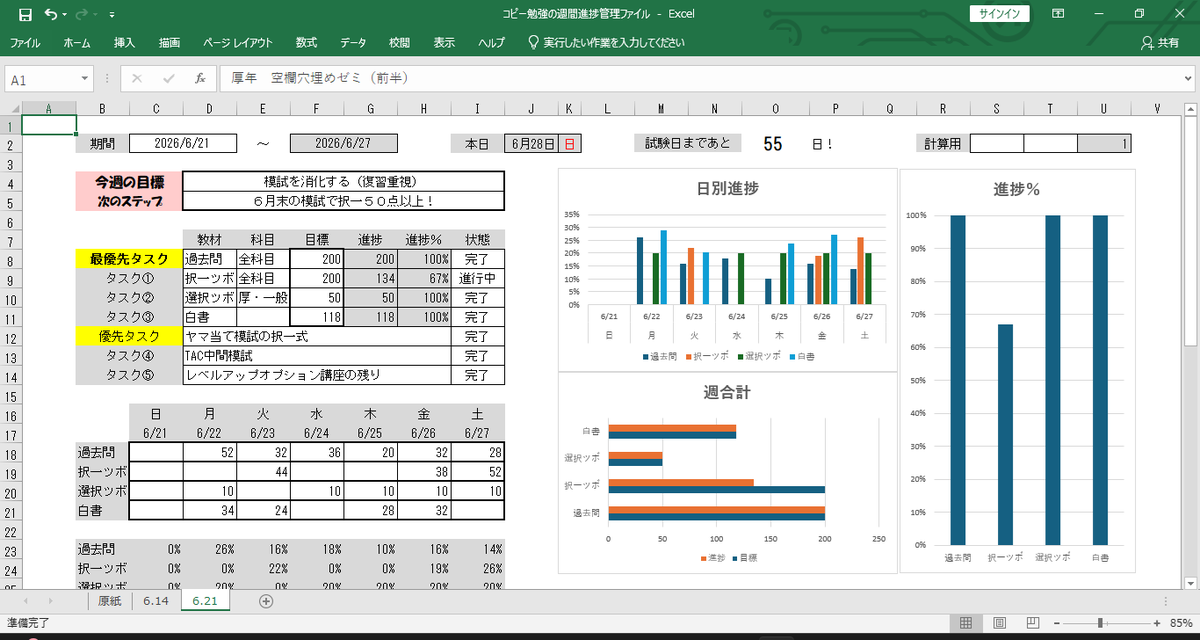This screenshot has height=640, width=1200.
Task: Open the Name Box dropdown arrow
Action: click(x=84, y=79)
